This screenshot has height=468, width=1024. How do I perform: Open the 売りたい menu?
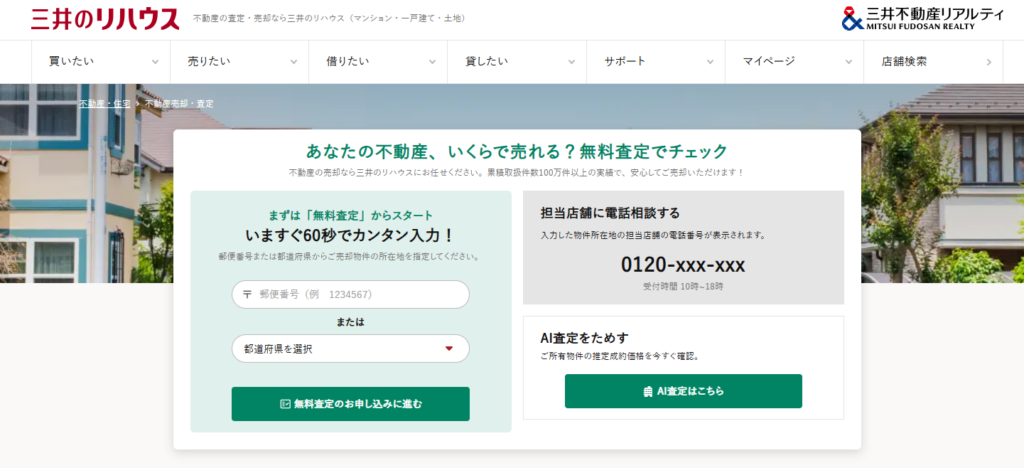pos(239,62)
